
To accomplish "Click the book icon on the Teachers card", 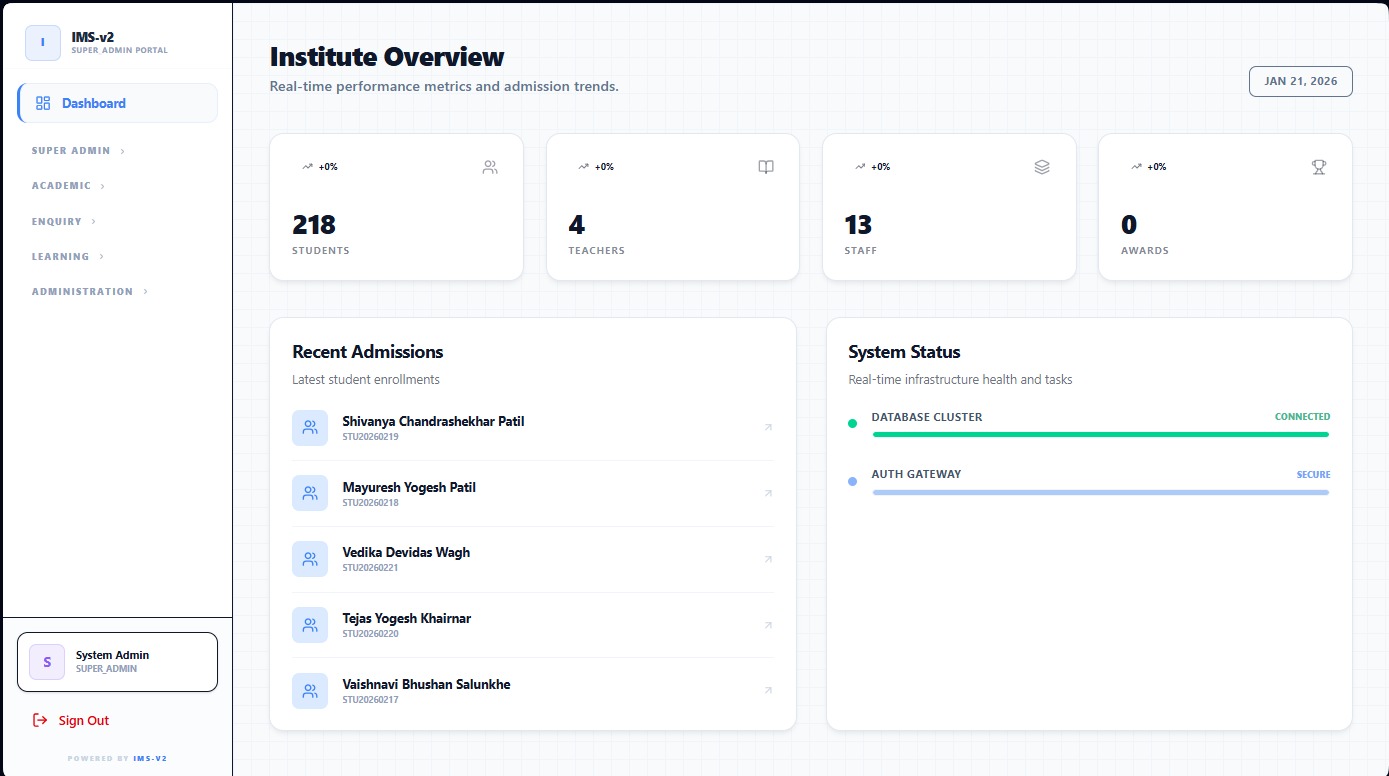I will click(766, 167).
